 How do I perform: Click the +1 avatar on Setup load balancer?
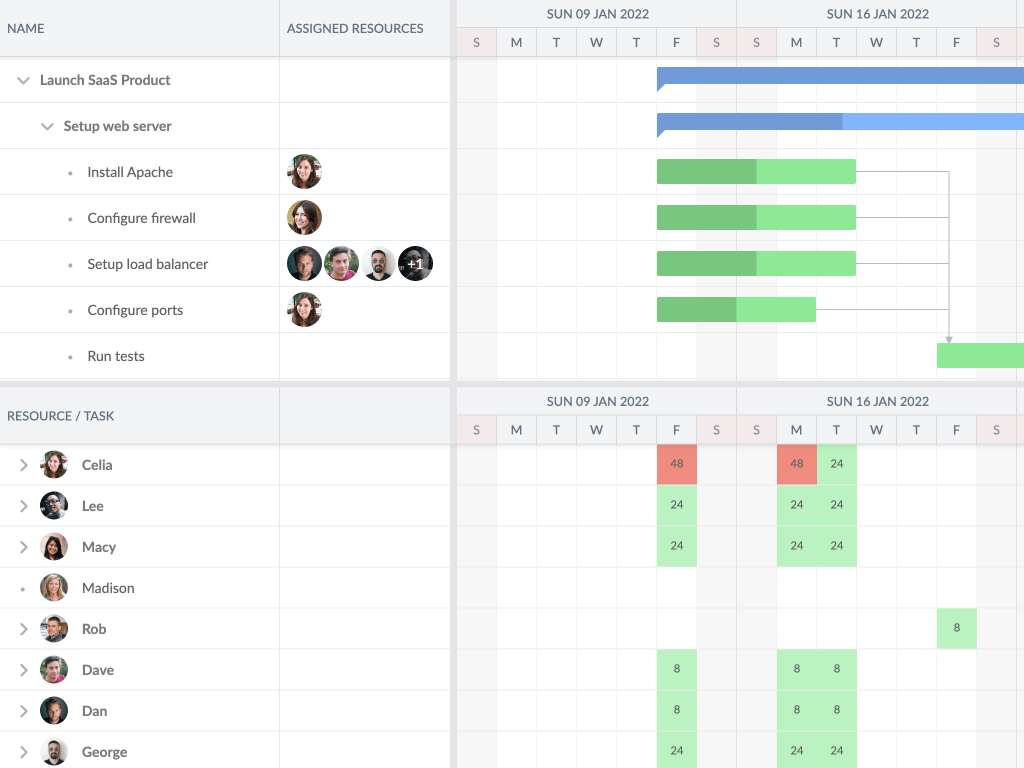coord(415,264)
